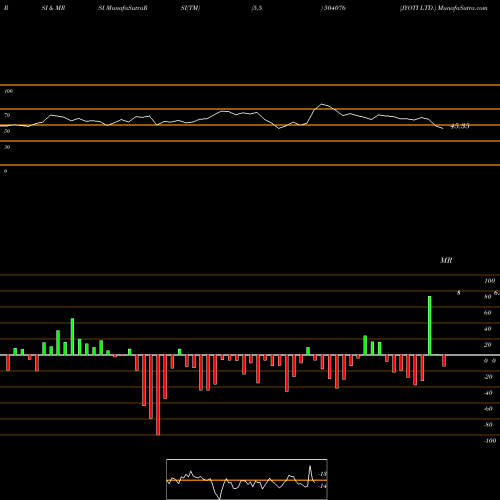
Task: Click the stock code 504076 in the header
Action: [x=335, y=8]
